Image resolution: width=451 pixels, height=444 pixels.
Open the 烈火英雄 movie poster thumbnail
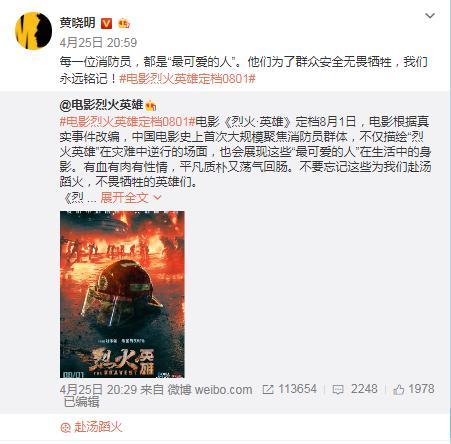pos(122,294)
